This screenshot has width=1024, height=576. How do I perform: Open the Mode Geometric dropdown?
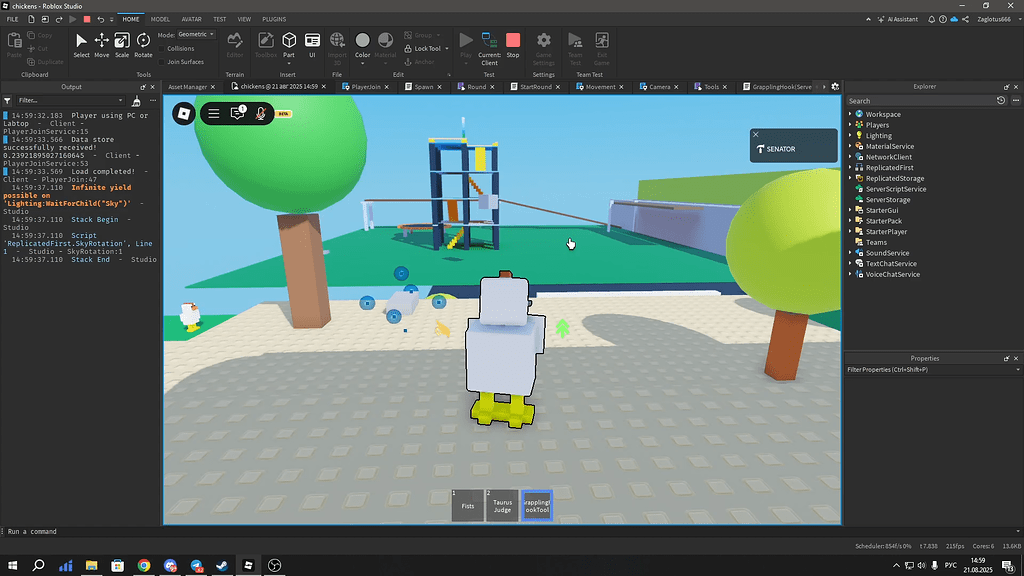pyautogui.click(x=196, y=35)
